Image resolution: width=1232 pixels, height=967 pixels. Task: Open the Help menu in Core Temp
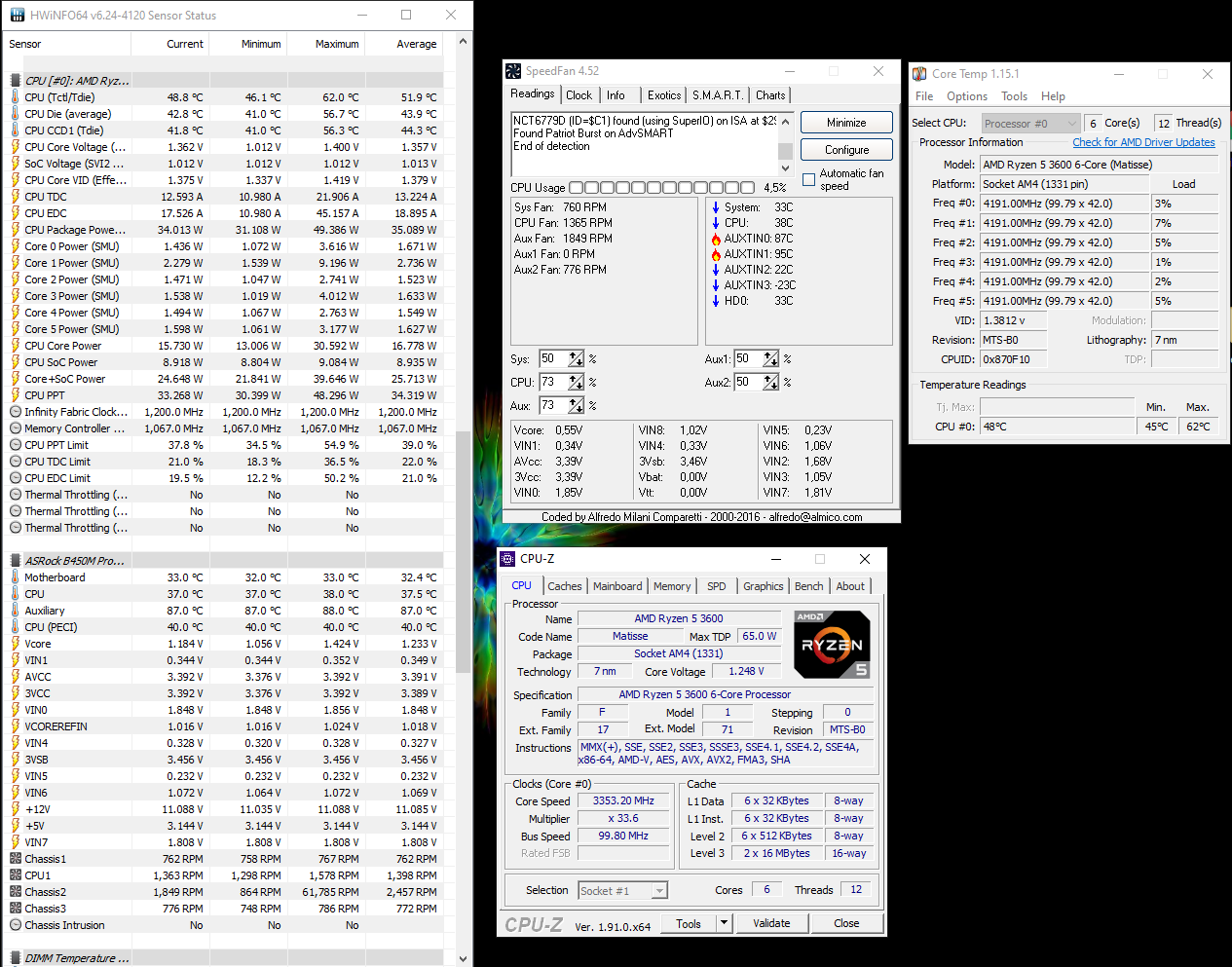1053,96
